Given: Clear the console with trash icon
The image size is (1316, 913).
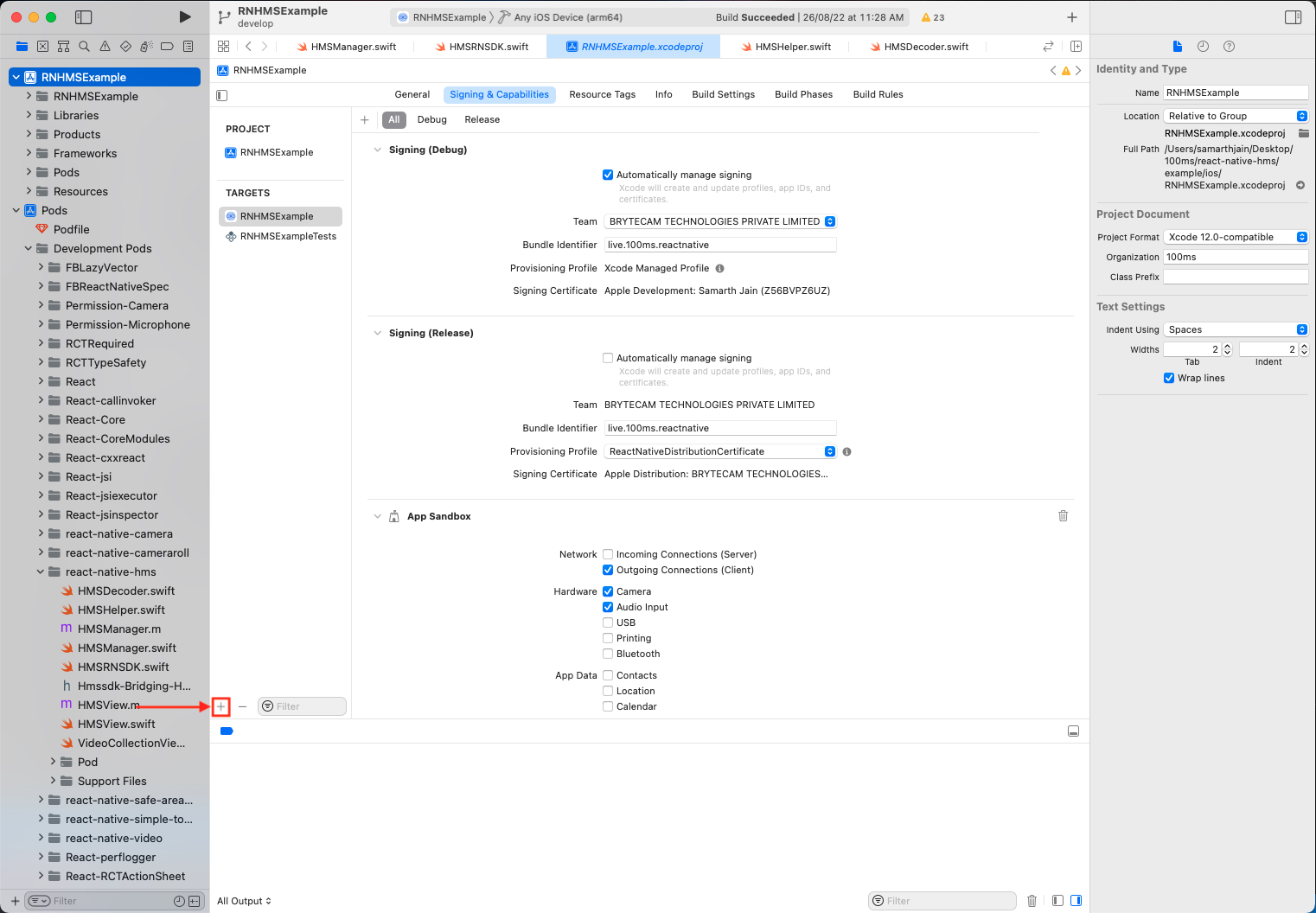Looking at the screenshot, I should tap(1032, 901).
